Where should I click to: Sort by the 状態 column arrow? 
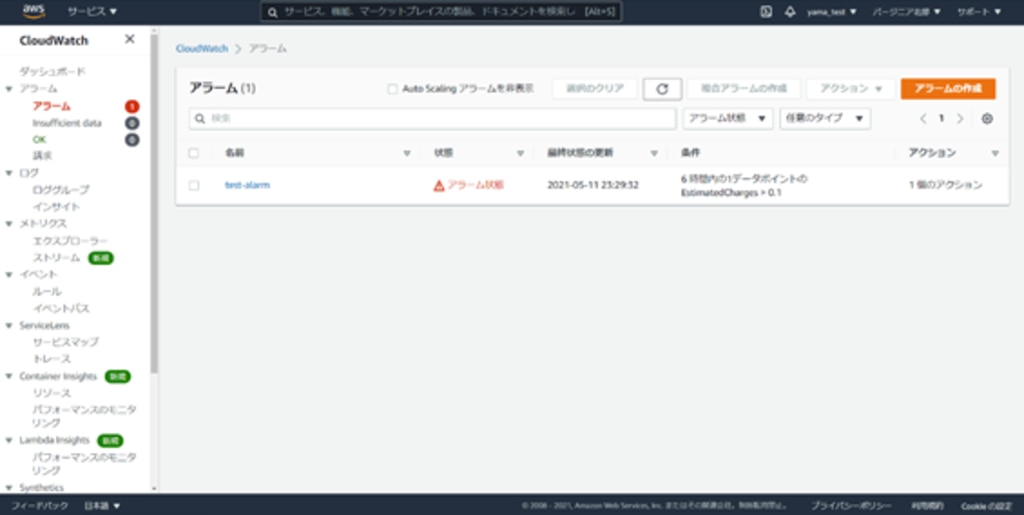pyautogui.click(x=520, y=153)
